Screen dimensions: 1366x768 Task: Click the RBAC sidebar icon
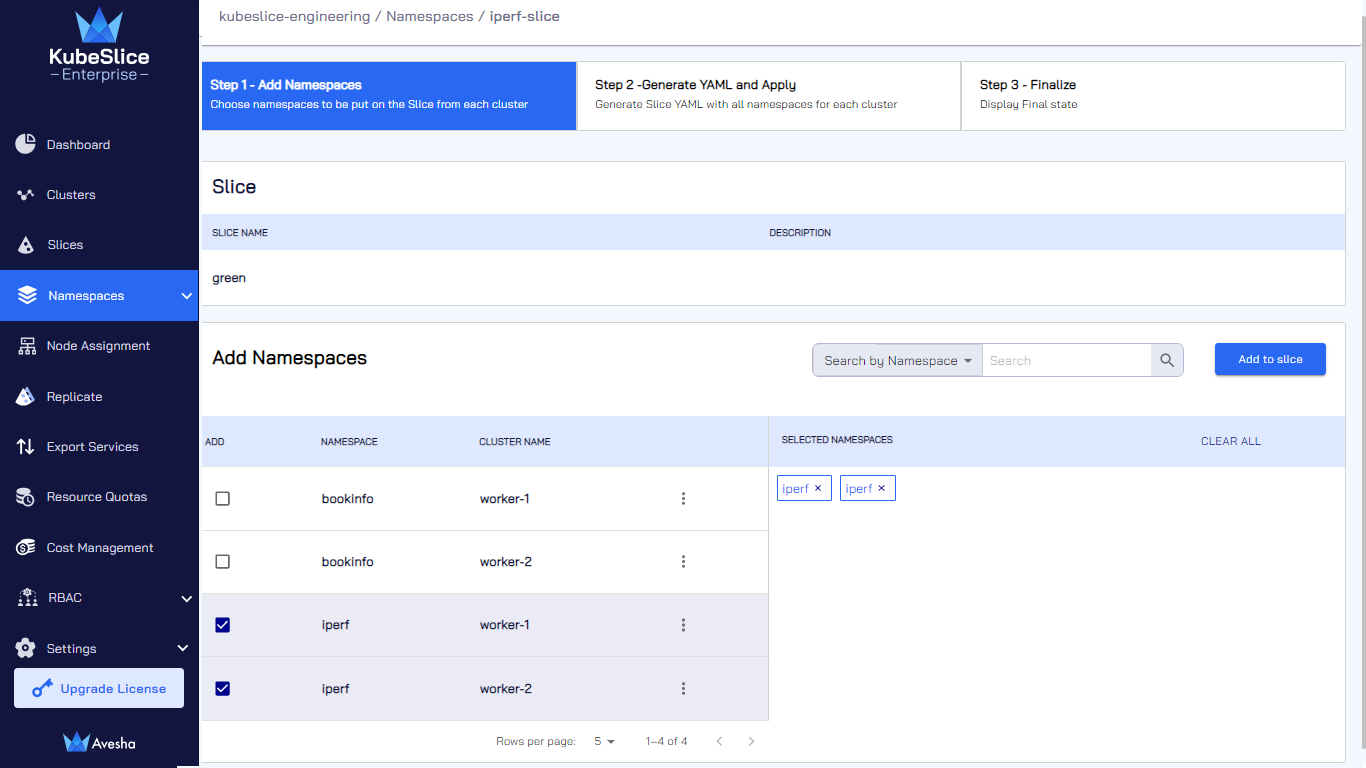pyautogui.click(x=27, y=598)
